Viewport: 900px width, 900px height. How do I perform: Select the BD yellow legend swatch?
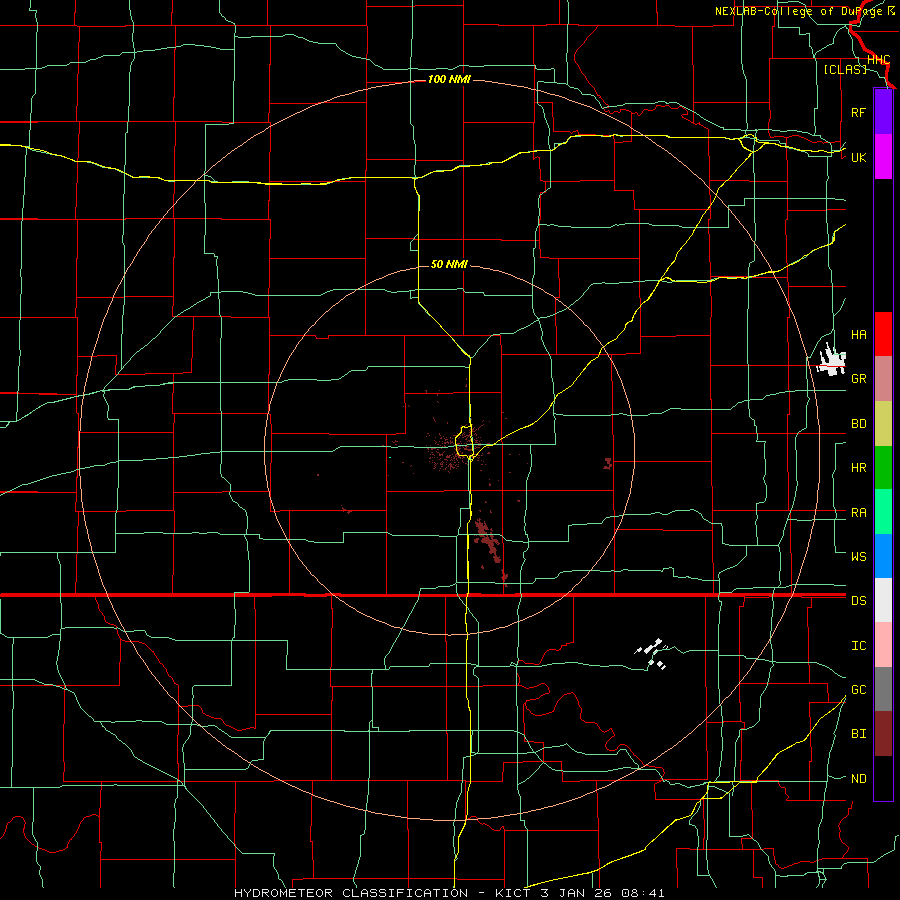click(x=883, y=424)
